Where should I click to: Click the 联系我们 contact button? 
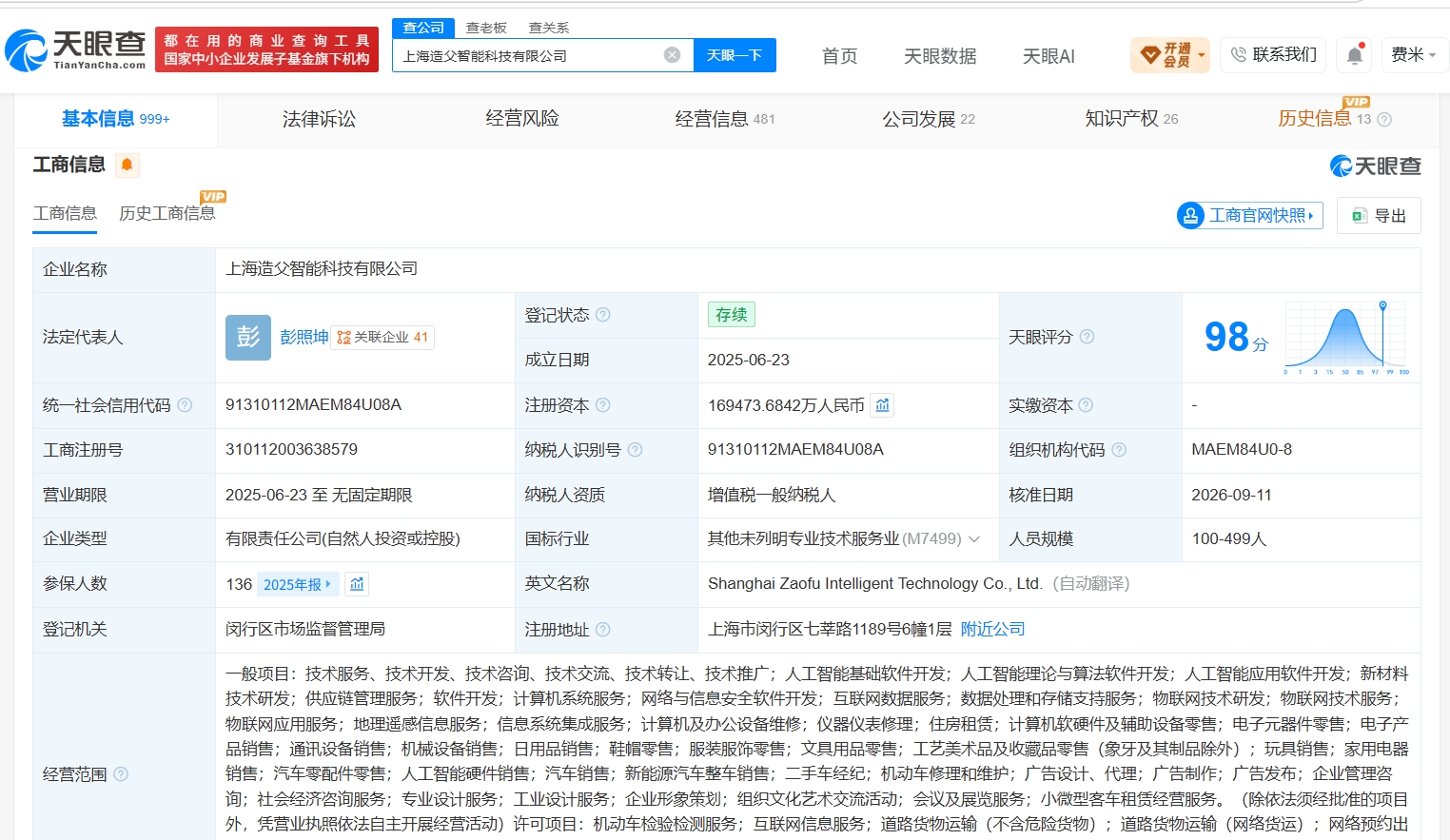[x=1274, y=55]
